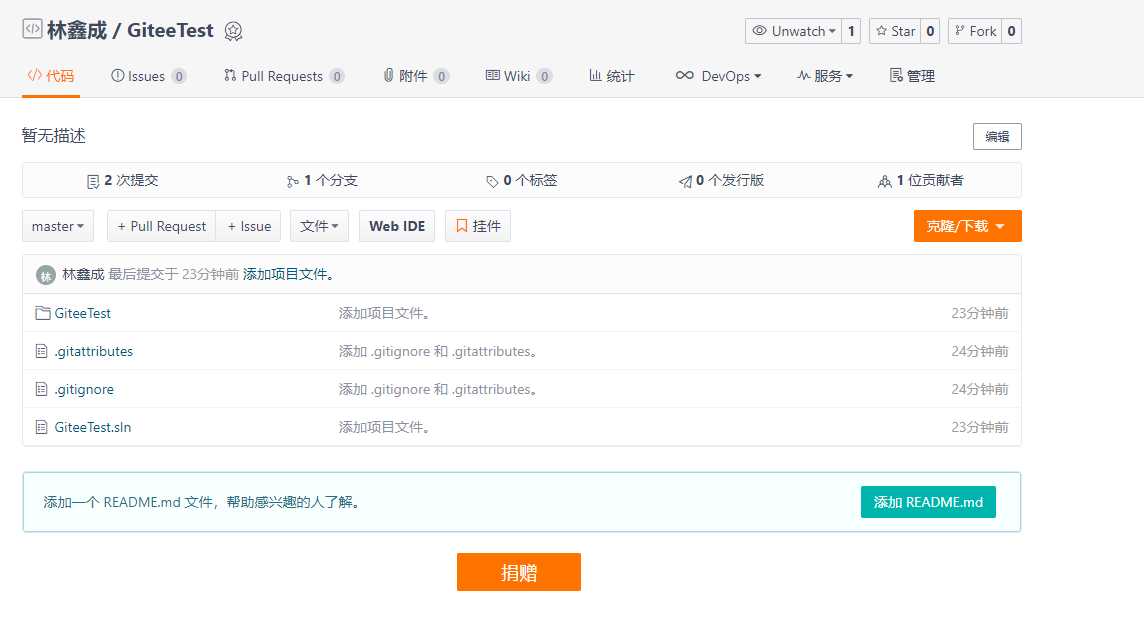The image size is (1144, 634).
Task: Open the 文件 dropdown
Action: tap(320, 226)
